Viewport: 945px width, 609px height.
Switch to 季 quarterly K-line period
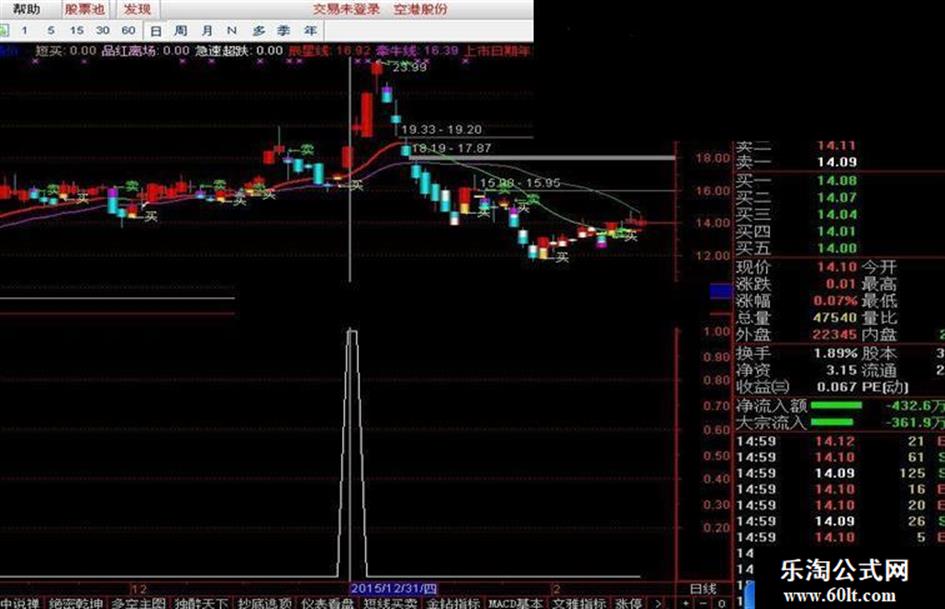[284, 30]
